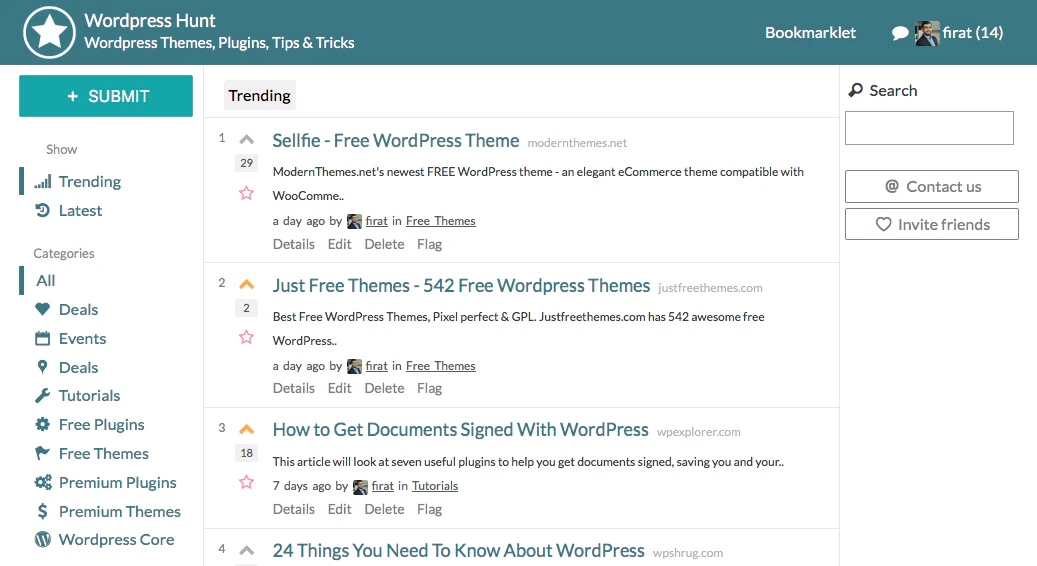Delete the Sellfie post

coord(384,244)
